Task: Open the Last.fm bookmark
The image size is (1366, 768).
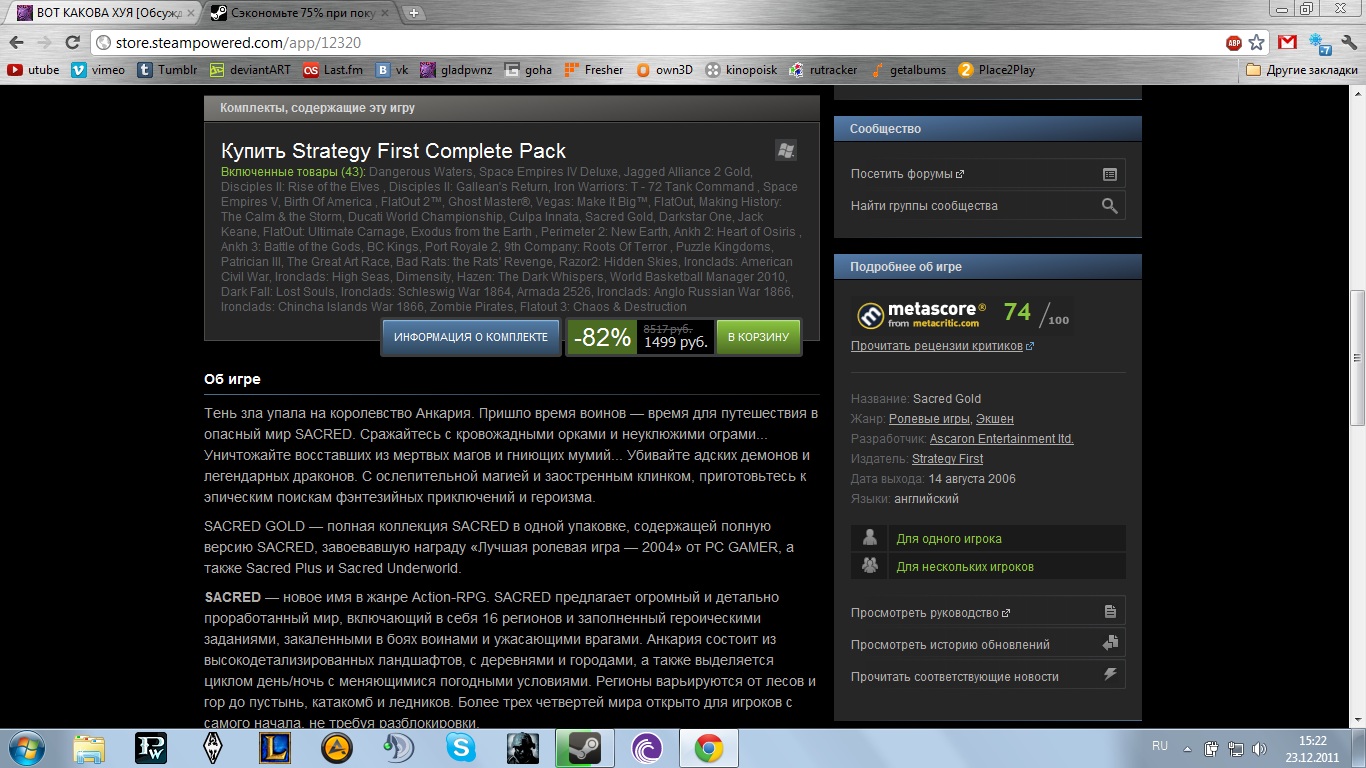Action: (x=333, y=70)
